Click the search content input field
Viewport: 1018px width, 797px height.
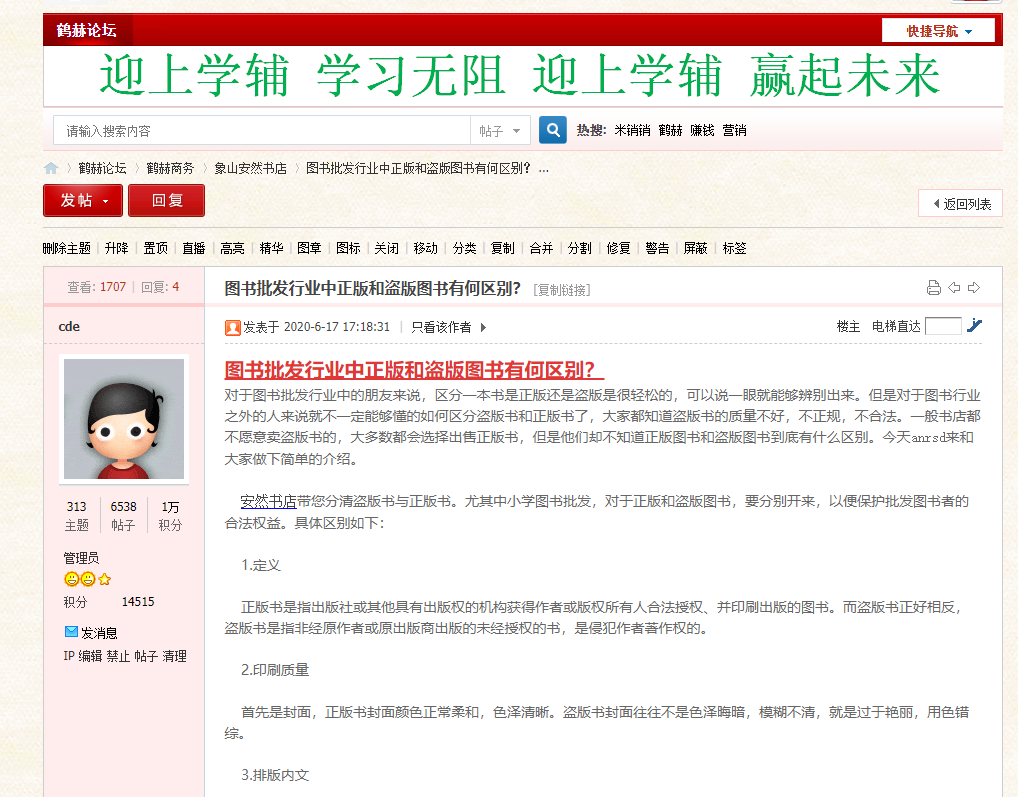pos(262,131)
